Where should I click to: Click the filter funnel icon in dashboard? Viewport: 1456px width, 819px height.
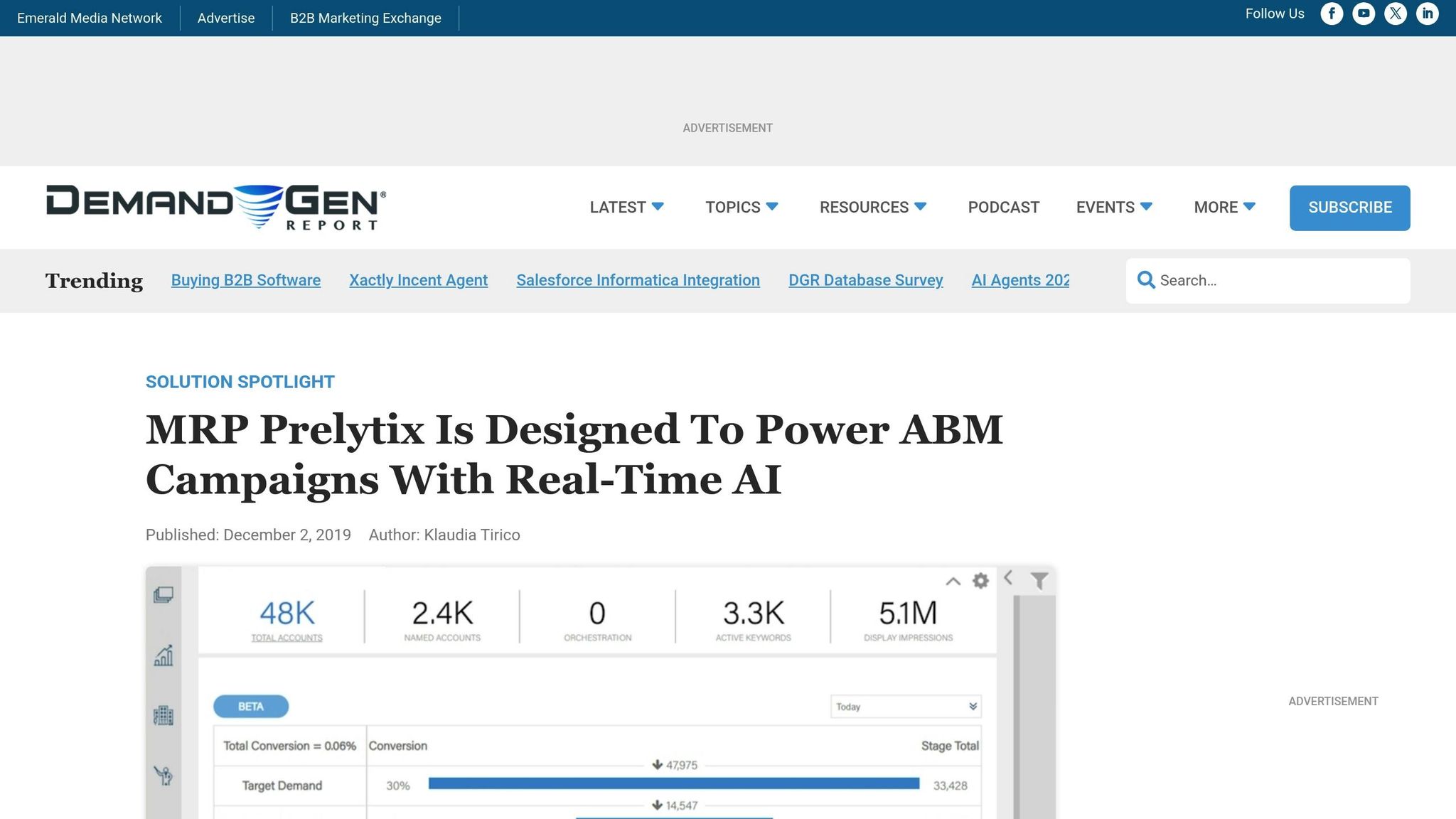[1039, 581]
